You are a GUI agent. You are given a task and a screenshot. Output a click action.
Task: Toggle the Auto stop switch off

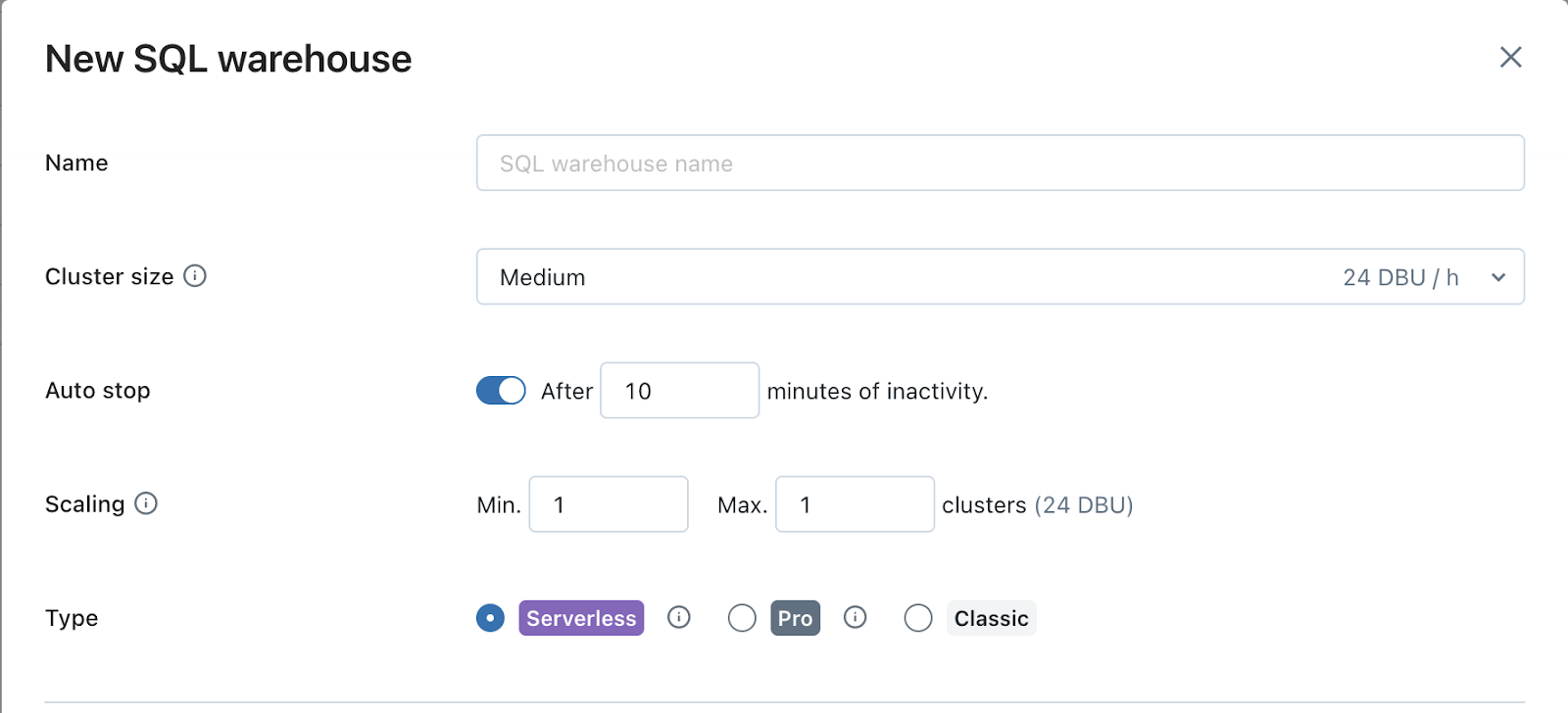pos(501,391)
